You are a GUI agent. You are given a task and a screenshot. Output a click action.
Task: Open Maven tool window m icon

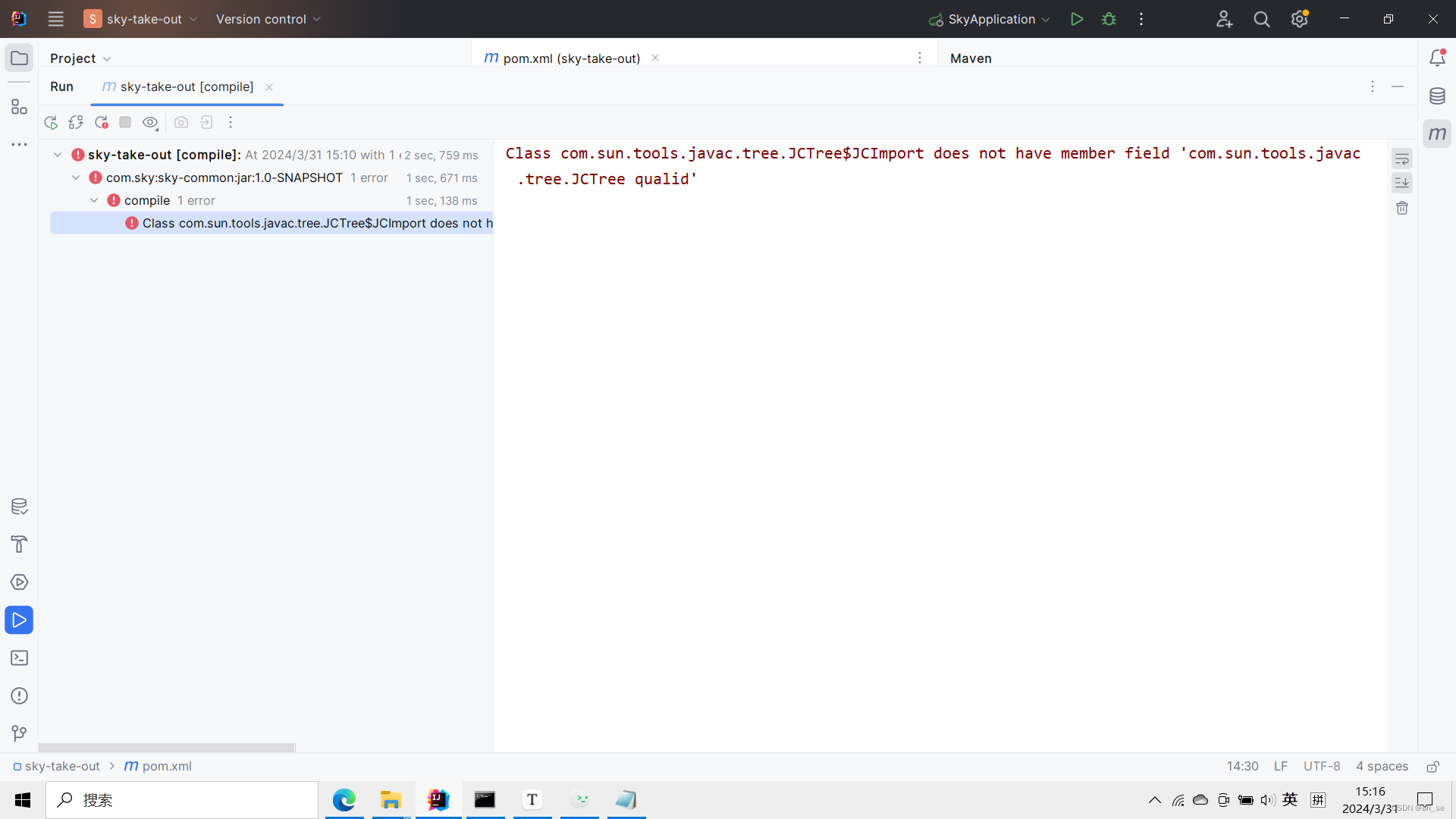(x=1437, y=134)
